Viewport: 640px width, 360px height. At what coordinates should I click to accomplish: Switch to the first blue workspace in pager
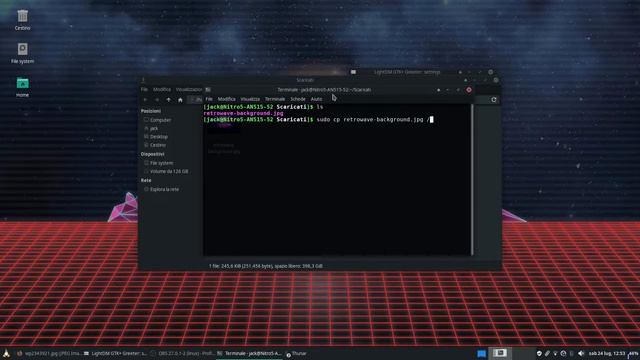(481, 353)
